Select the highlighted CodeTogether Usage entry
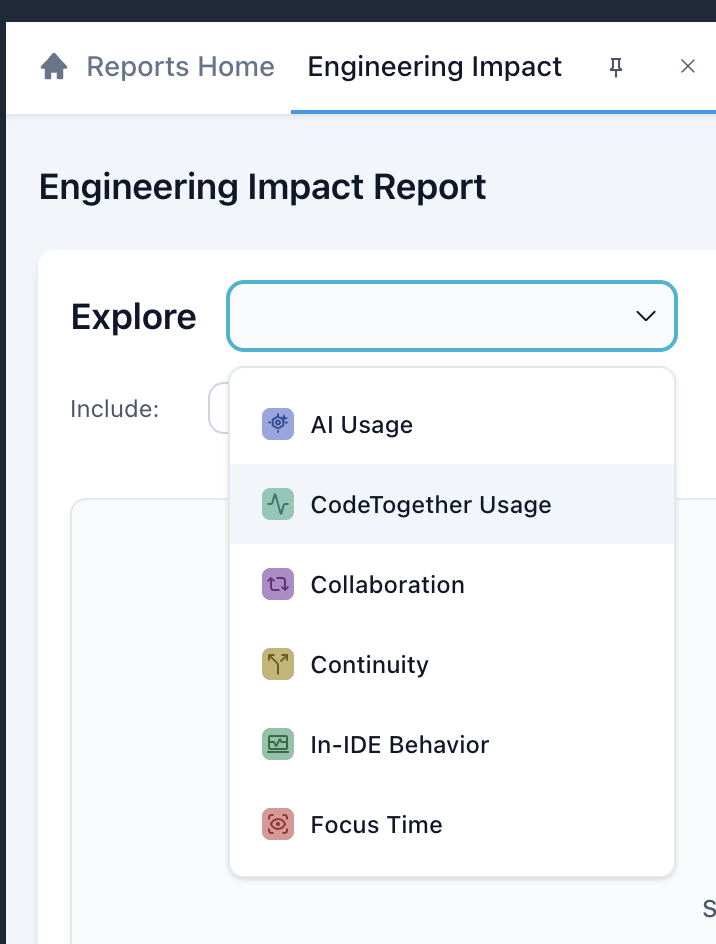Viewport: 716px width, 944px height. click(x=431, y=504)
